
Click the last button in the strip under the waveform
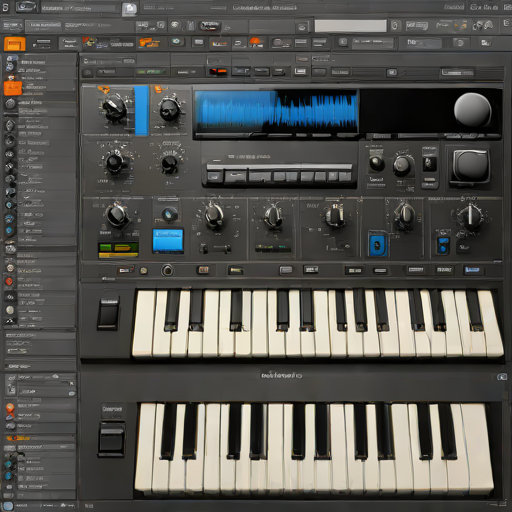click(345, 176)
